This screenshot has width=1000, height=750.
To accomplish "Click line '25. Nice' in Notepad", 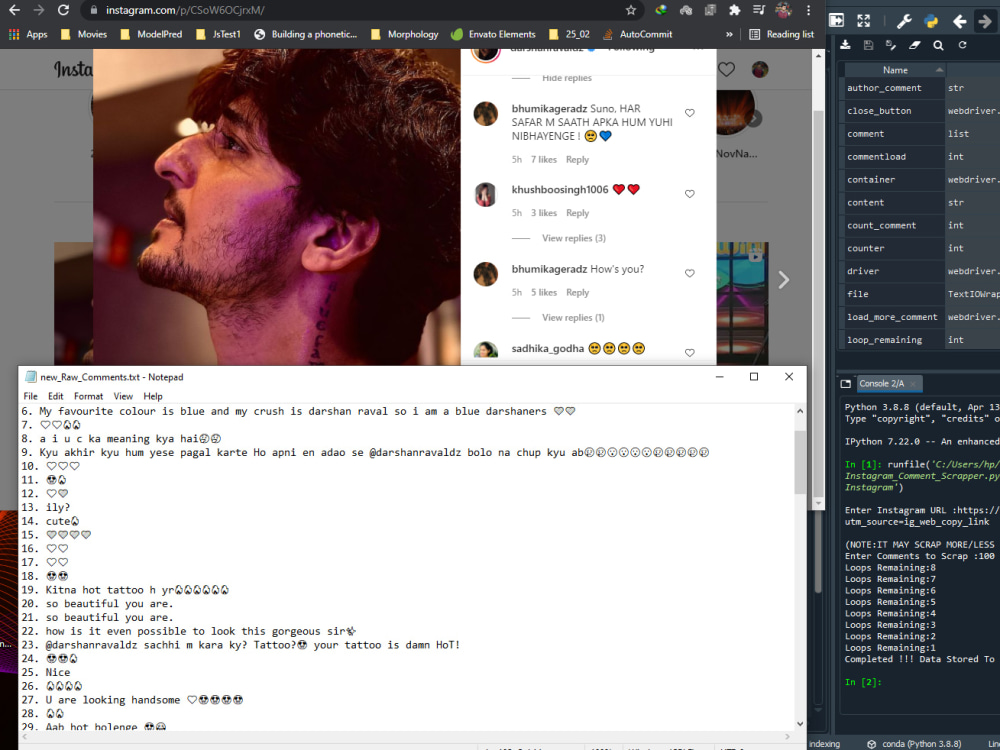I will [45, 672].
